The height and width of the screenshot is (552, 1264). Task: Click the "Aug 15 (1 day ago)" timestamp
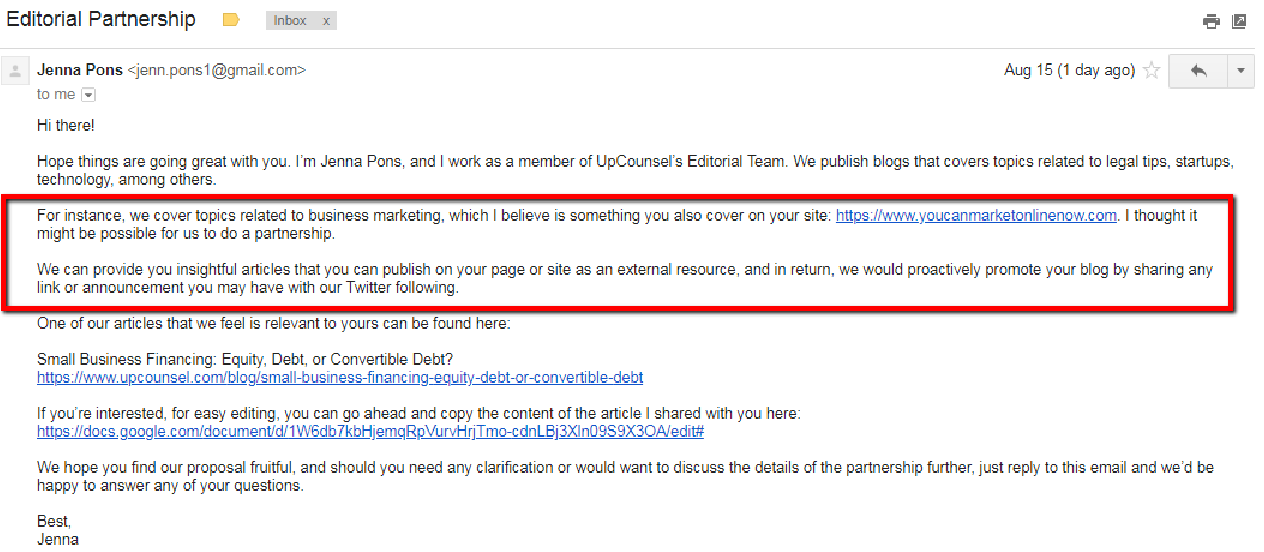pyautogui.click(x=1069, y=70)
